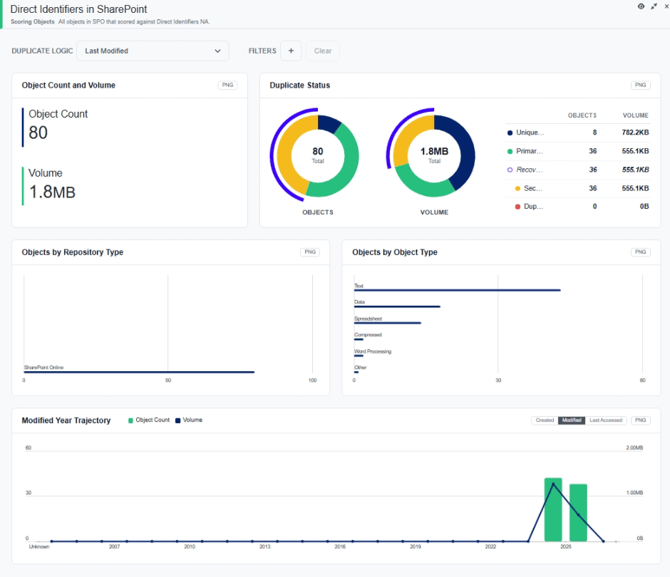The image size is (670, 577).
Task: Export Object Count and Volume as PNG
Action: click(227, 85)
